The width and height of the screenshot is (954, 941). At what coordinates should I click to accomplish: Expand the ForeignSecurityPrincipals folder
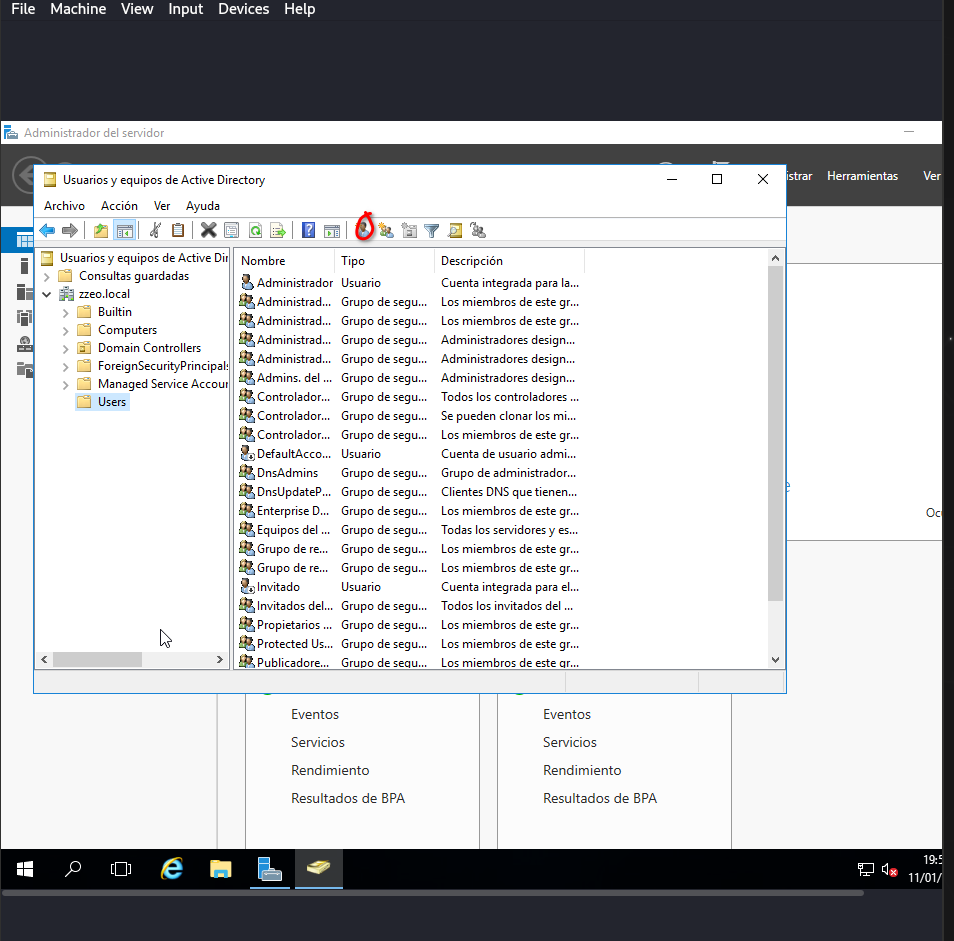[66, 367]
